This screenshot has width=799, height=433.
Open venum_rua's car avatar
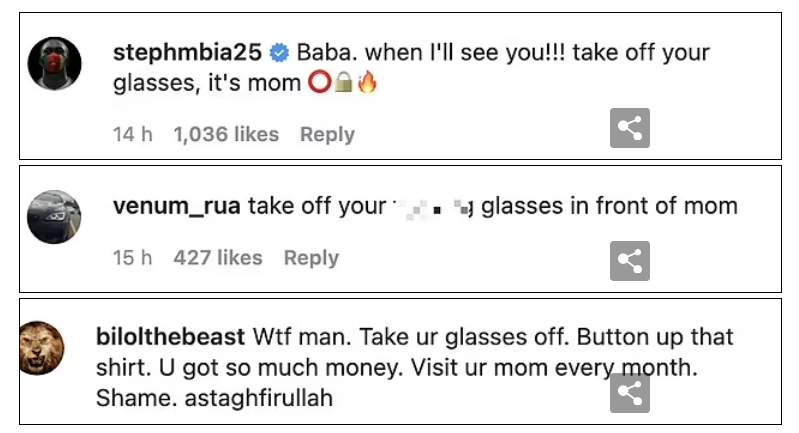pos(52,215)
